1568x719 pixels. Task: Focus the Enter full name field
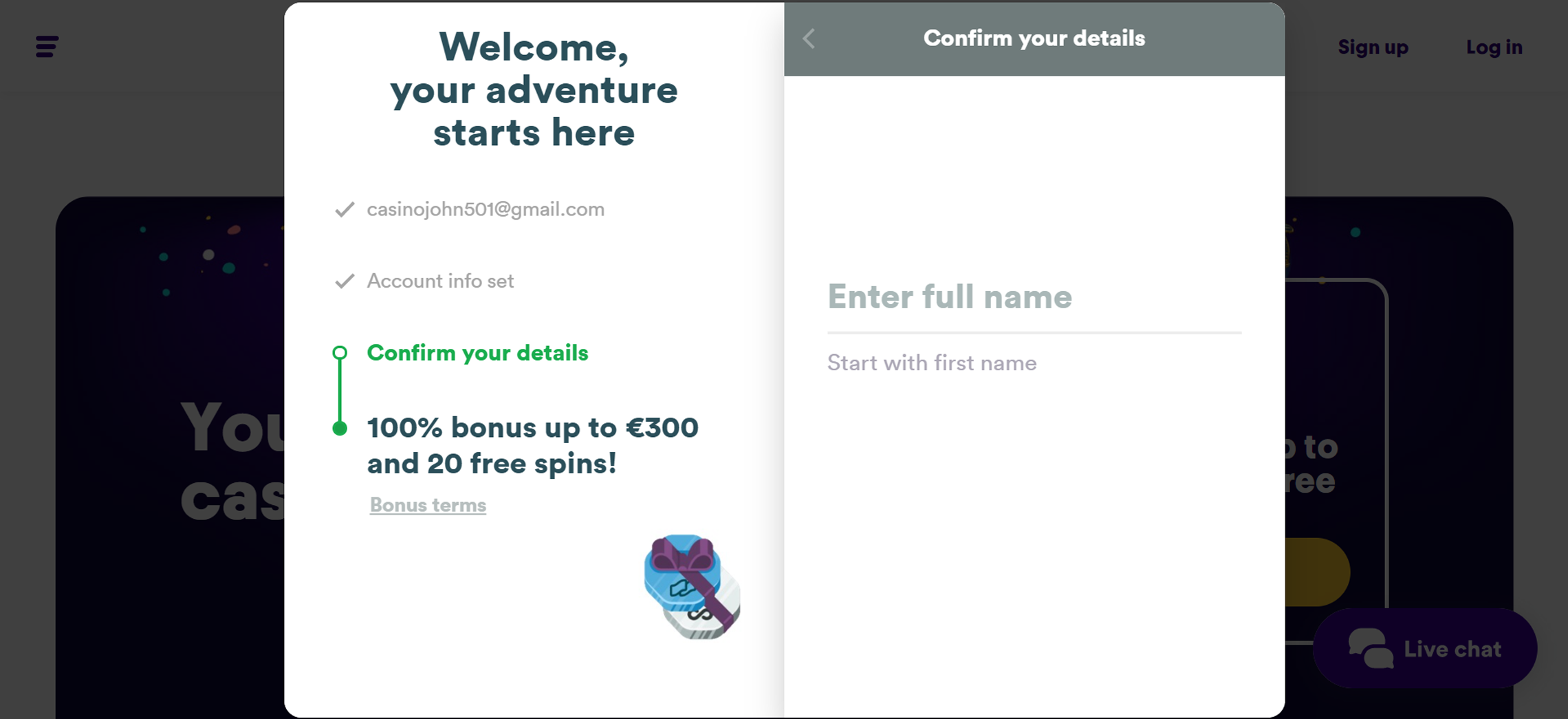tap(1034, 297)
